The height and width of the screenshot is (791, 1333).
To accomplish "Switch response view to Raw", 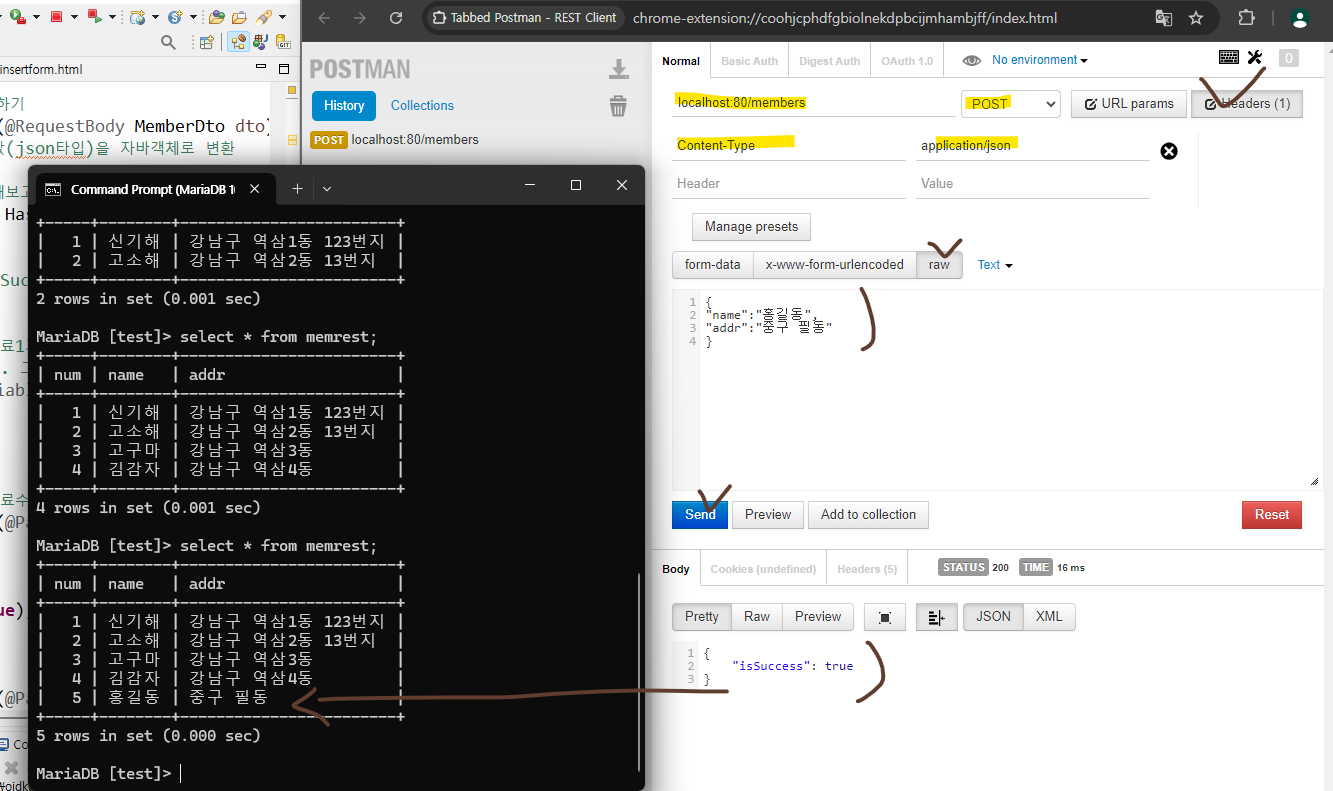I will 757,617.
